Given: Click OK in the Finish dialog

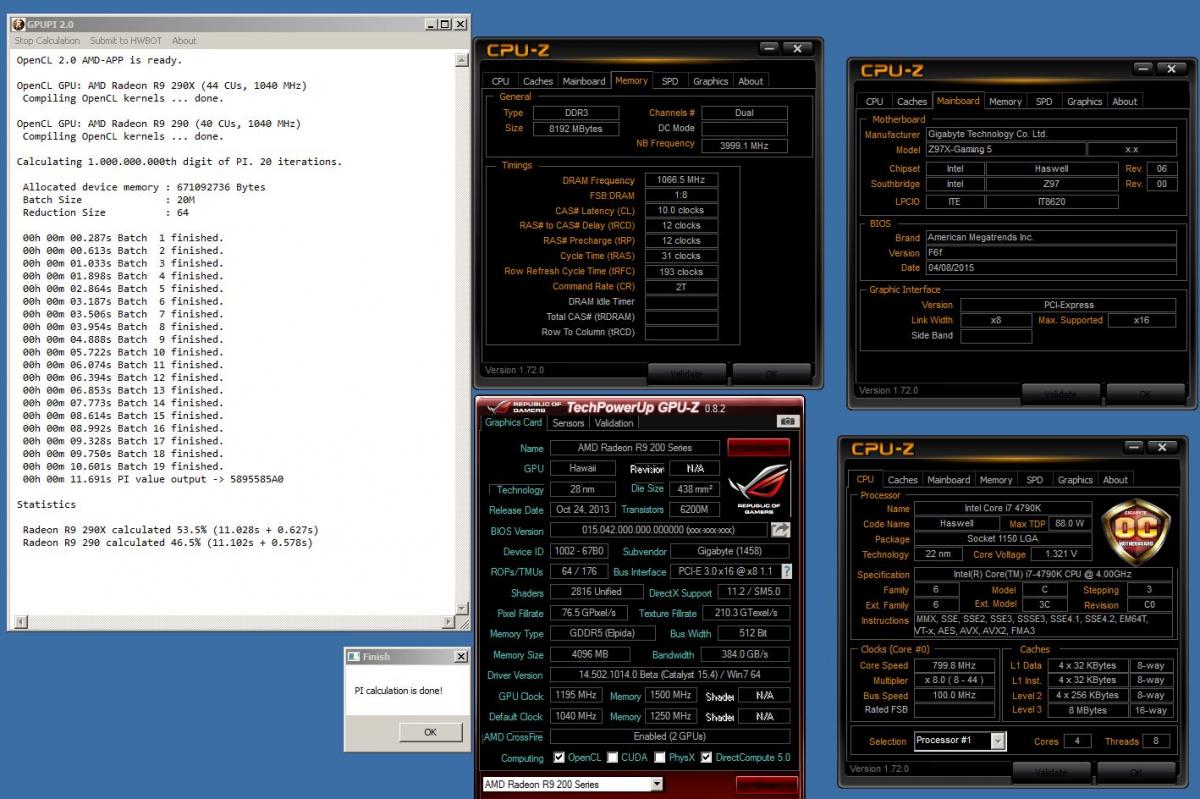Looking at the screenshot, I should 430,732.
